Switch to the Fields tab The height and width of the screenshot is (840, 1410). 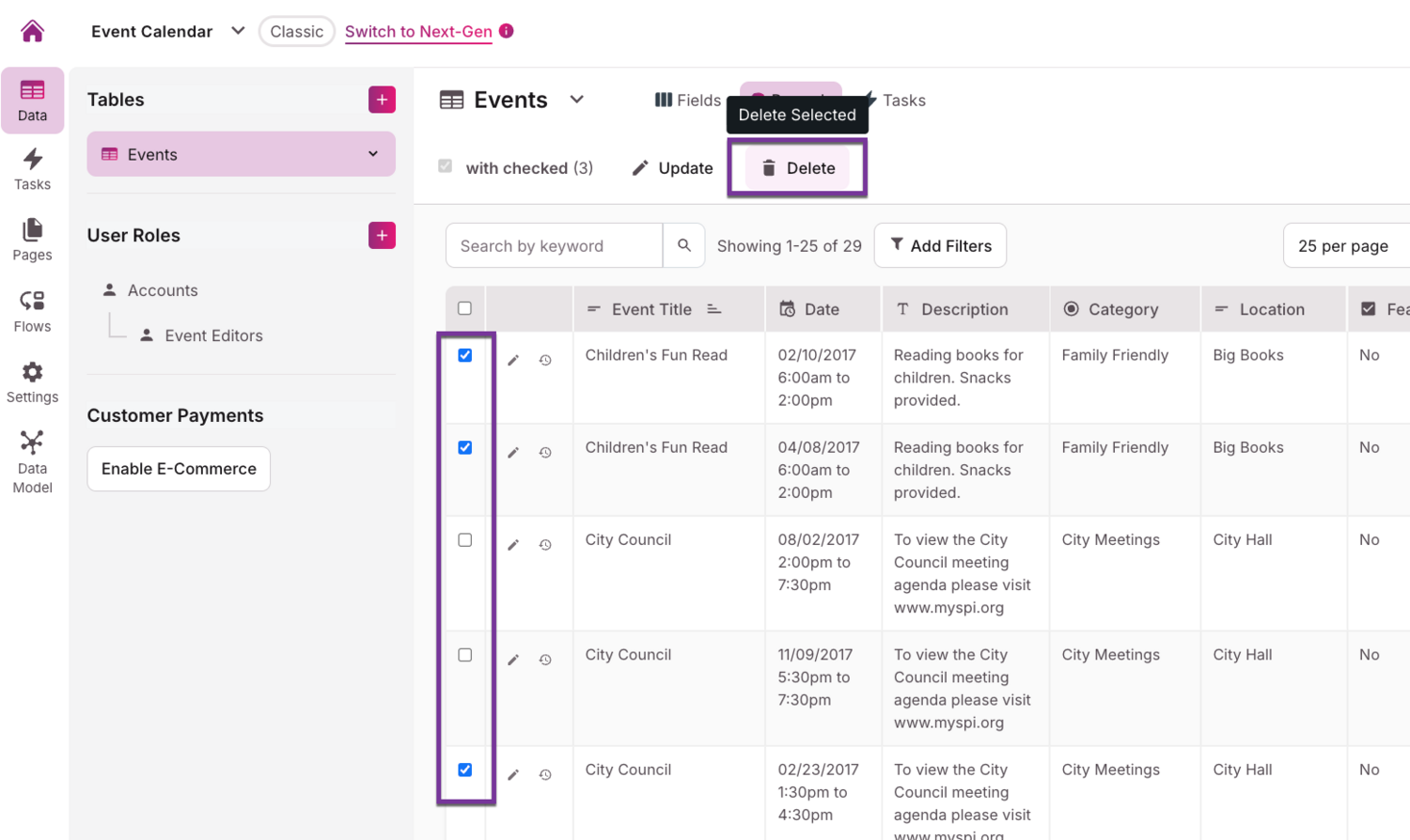coord(688,101)
